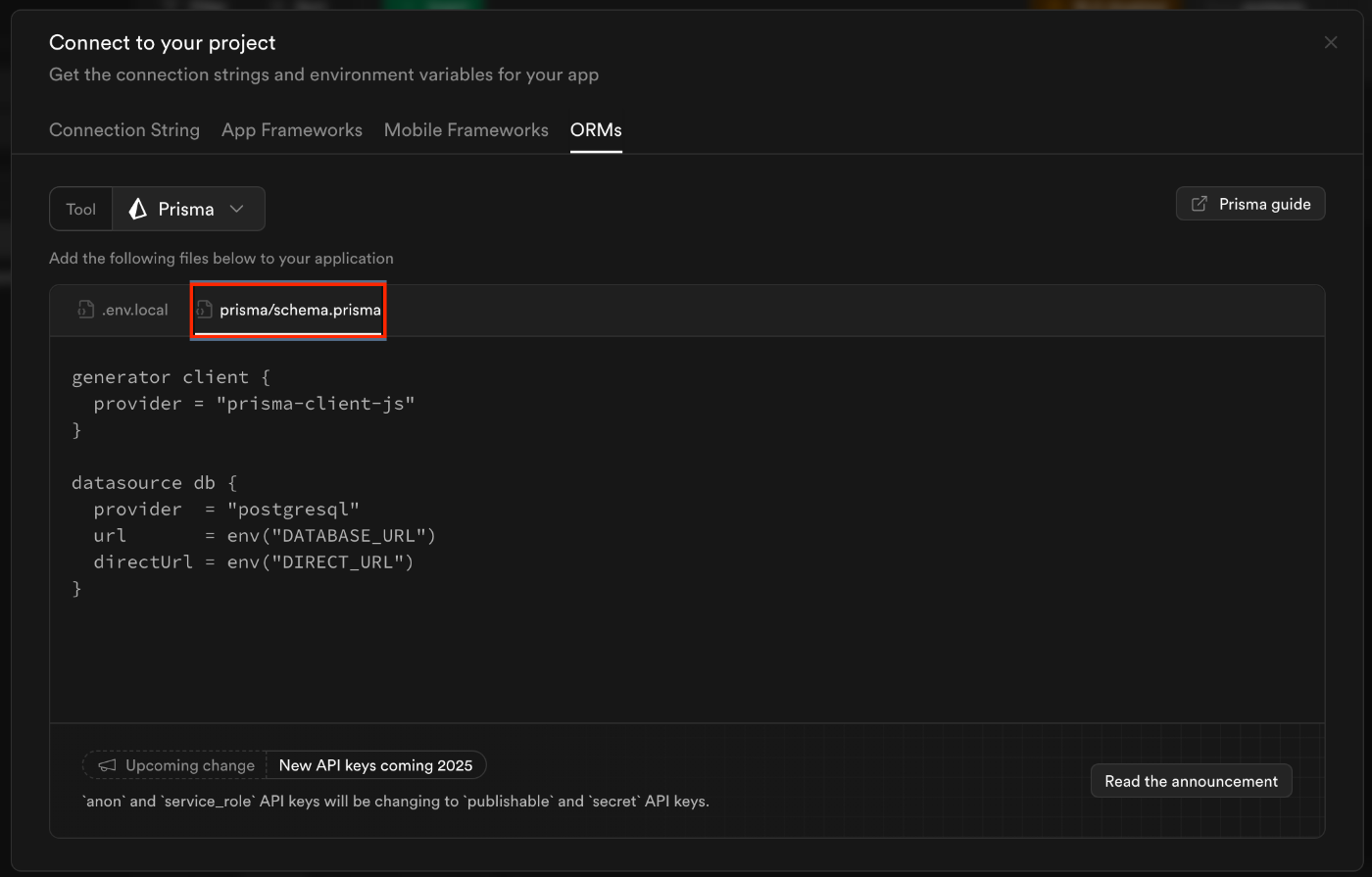This screenshot has width=1372, height=877.
Task: Click the DATABASE_URL line in code block
Action: click(x=265, y=535)
